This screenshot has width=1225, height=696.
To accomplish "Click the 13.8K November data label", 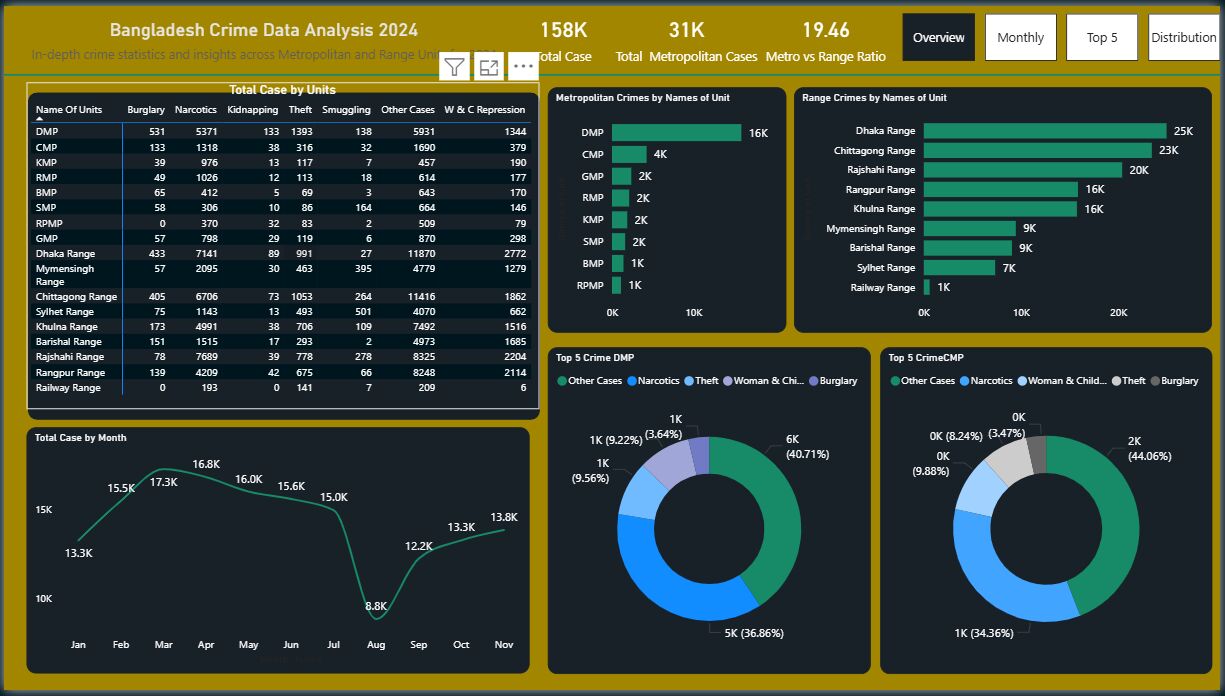I will (x=504, y=517).
